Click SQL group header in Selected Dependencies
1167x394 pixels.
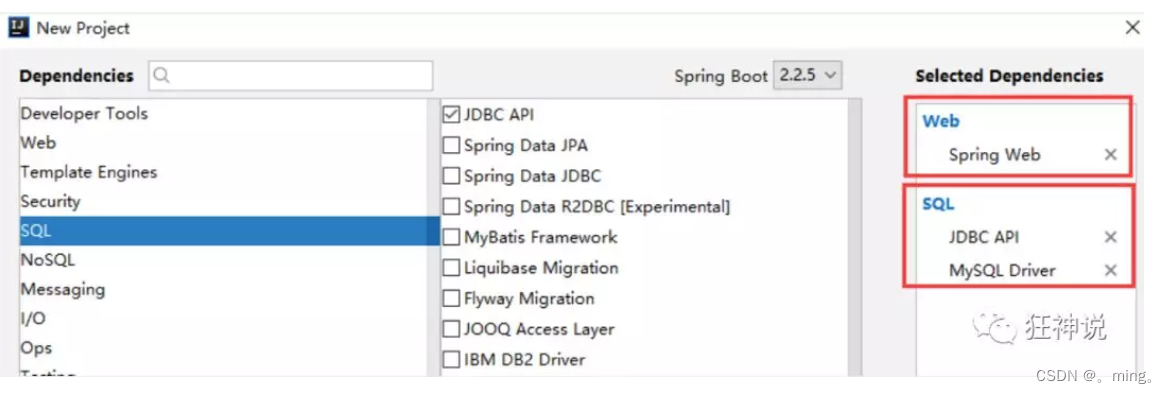[938, 204]
